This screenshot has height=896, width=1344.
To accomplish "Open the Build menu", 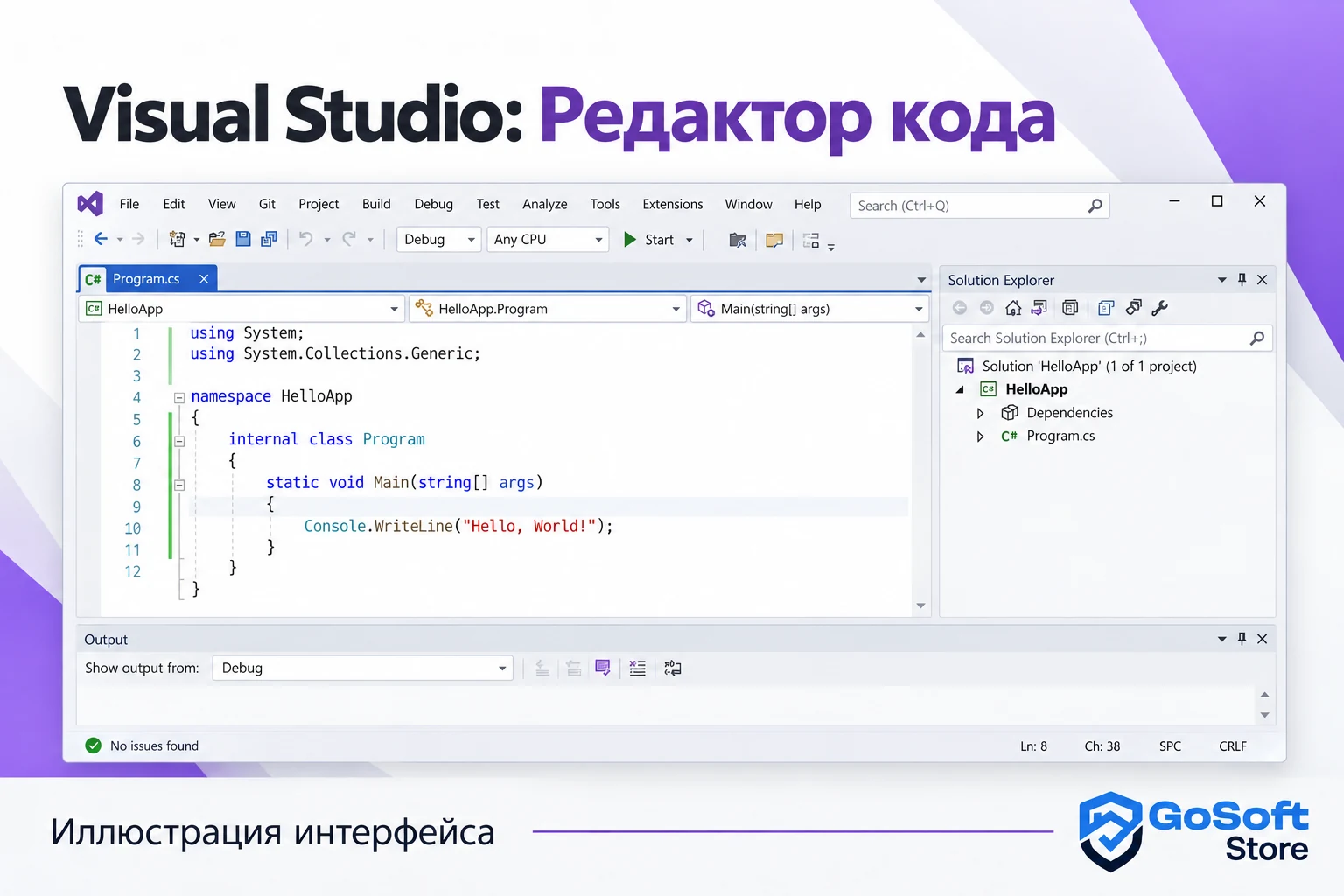I will click(x=376, y=204).
